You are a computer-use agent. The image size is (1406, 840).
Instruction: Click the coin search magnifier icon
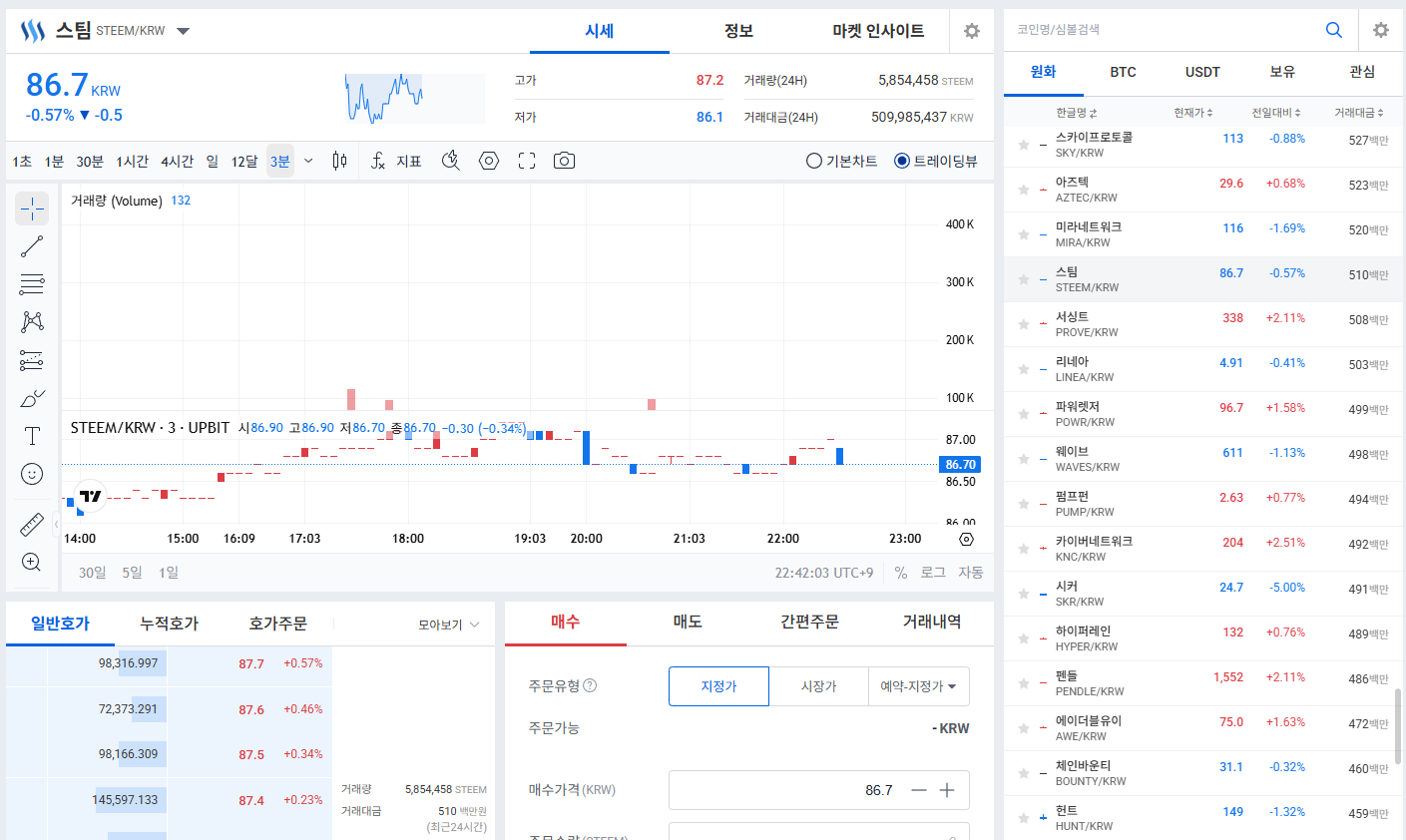(1334, 30)
